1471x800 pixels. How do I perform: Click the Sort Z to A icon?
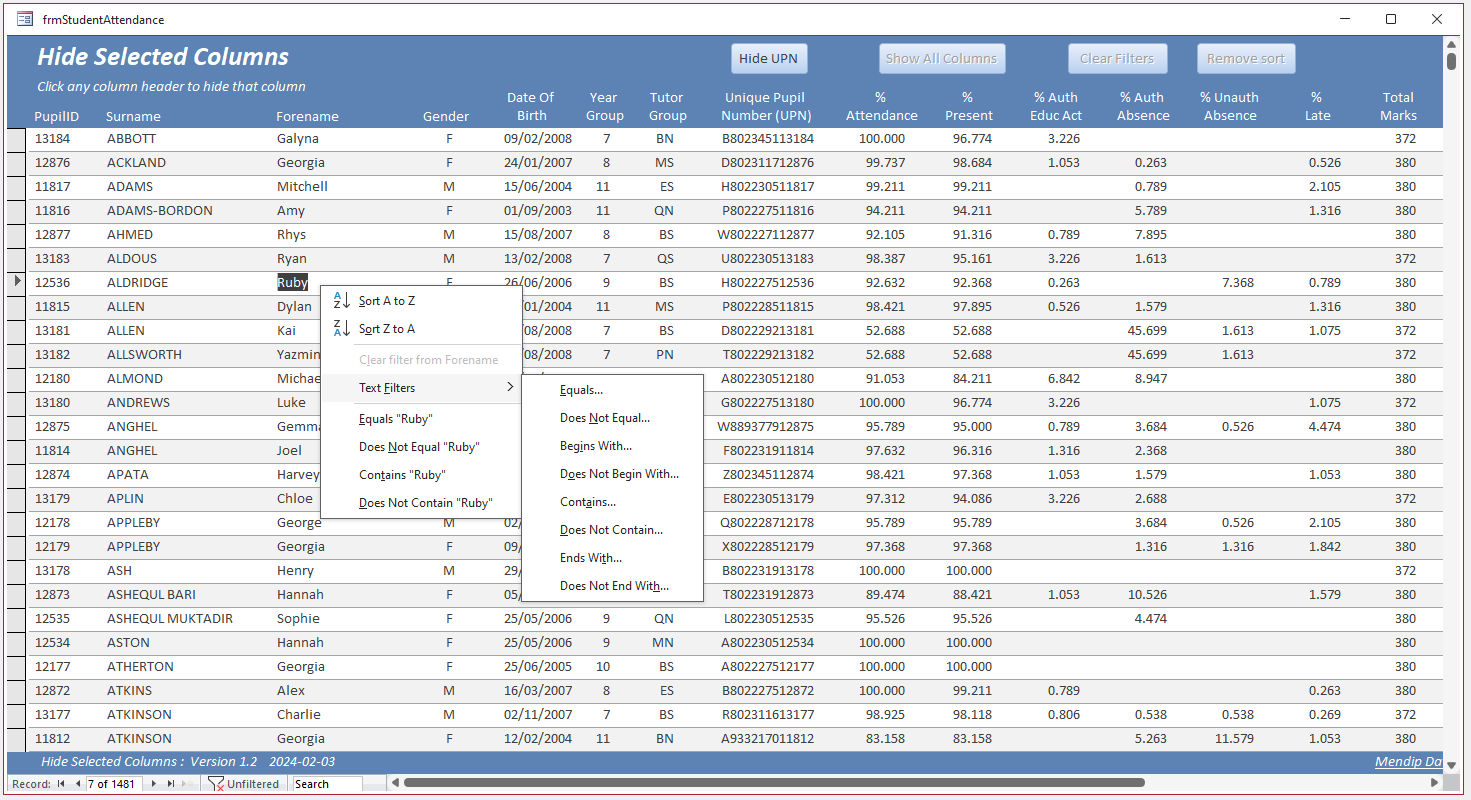(x=341, y=328)
